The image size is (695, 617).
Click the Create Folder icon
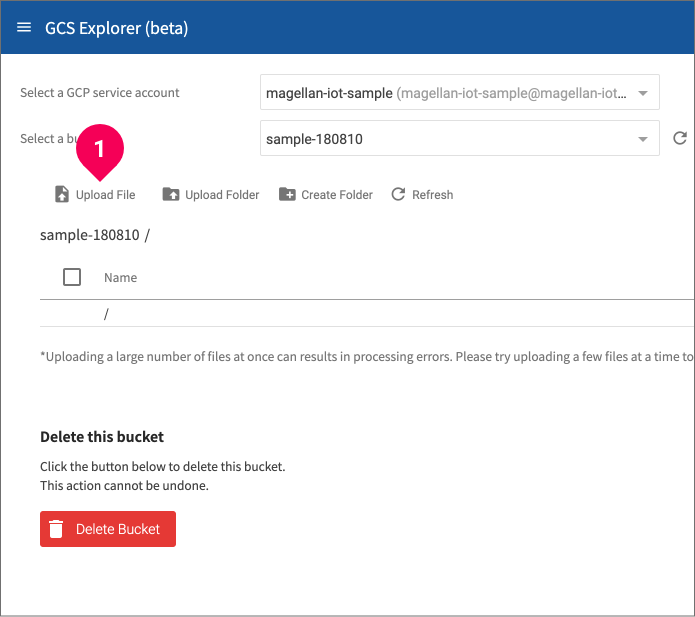287,194
